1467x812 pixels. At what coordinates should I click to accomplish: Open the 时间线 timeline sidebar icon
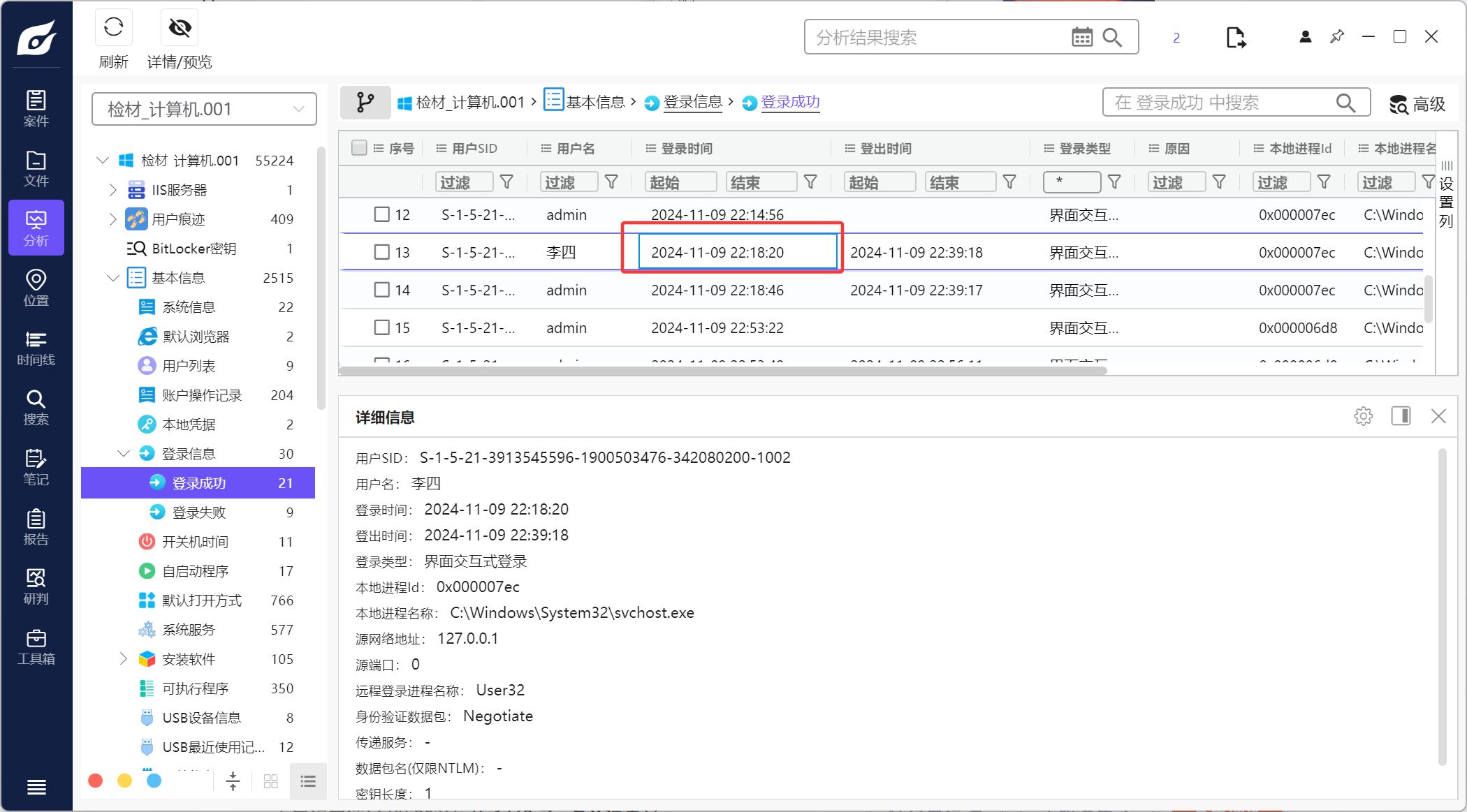click(x=36, y=348)
